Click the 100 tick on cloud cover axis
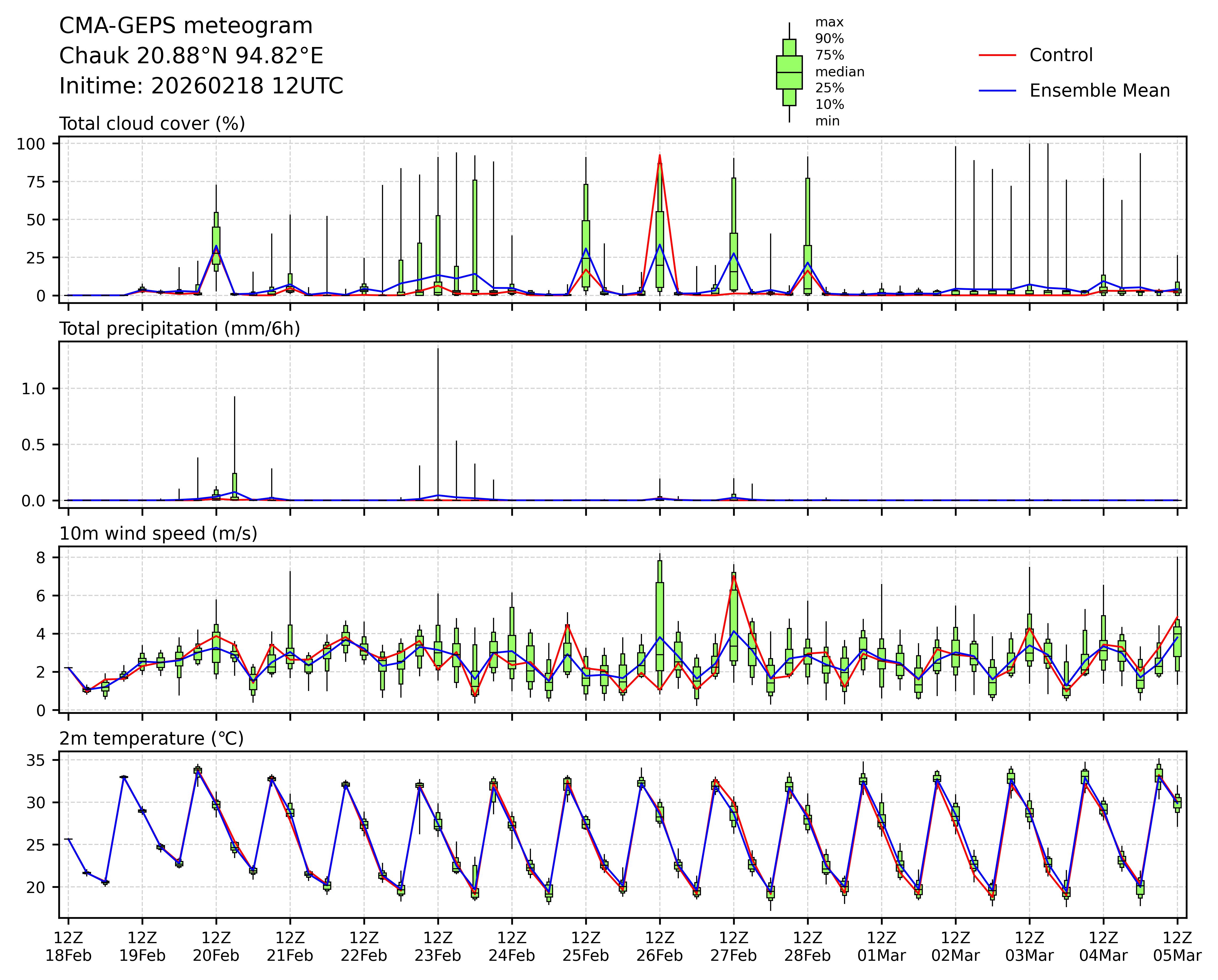The height and width of the screenshot is (980, 1218). tap(30, 144)
